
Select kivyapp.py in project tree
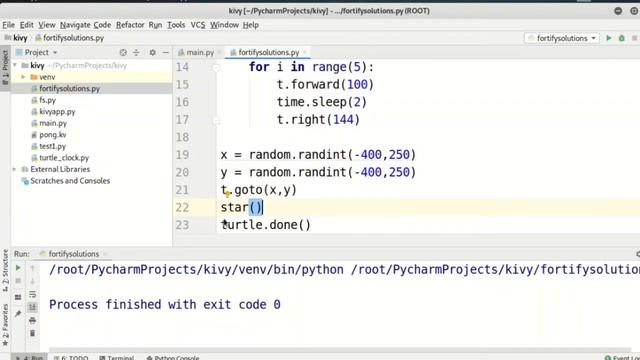pyautogui.click(x=57, y=111)
